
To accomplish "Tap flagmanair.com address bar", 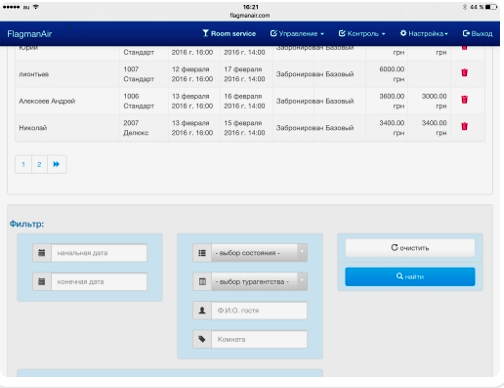I will tap(250, 15).
